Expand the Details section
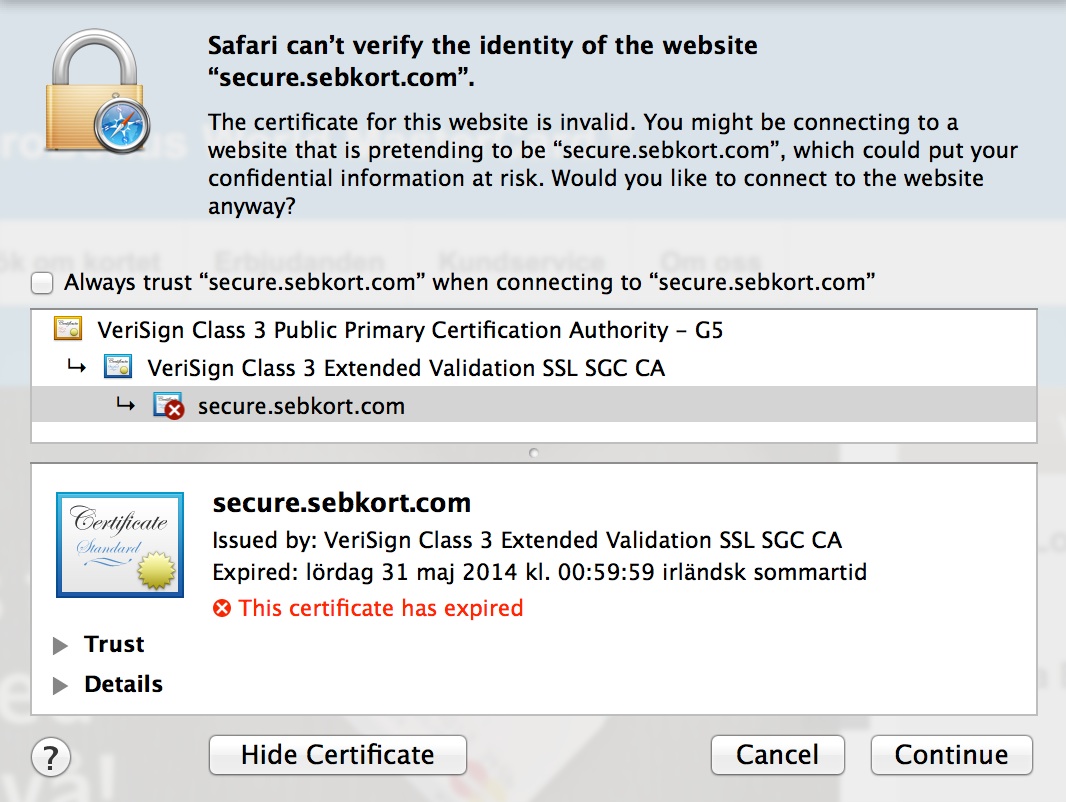Viewport: 1066px width, 802px height. (x=60, y=685)
